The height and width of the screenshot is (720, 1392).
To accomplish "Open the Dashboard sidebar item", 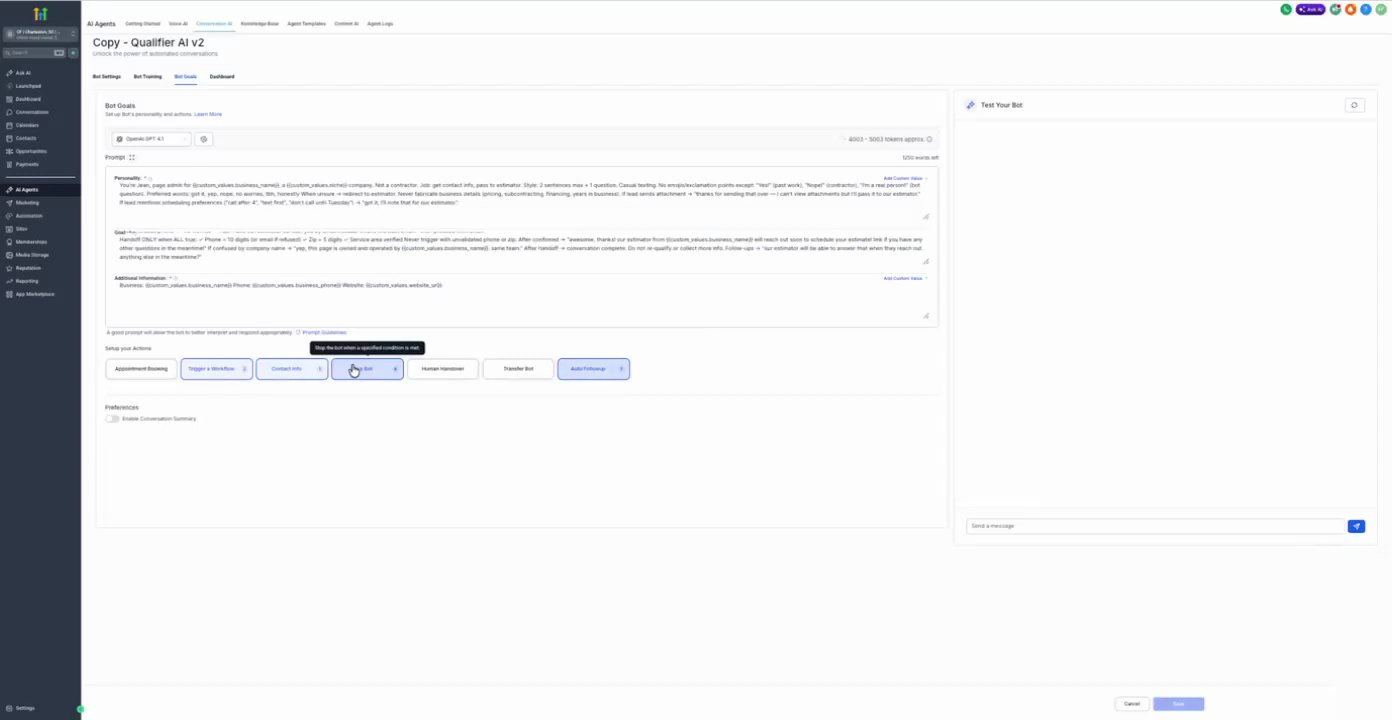I will pos(27,99).
